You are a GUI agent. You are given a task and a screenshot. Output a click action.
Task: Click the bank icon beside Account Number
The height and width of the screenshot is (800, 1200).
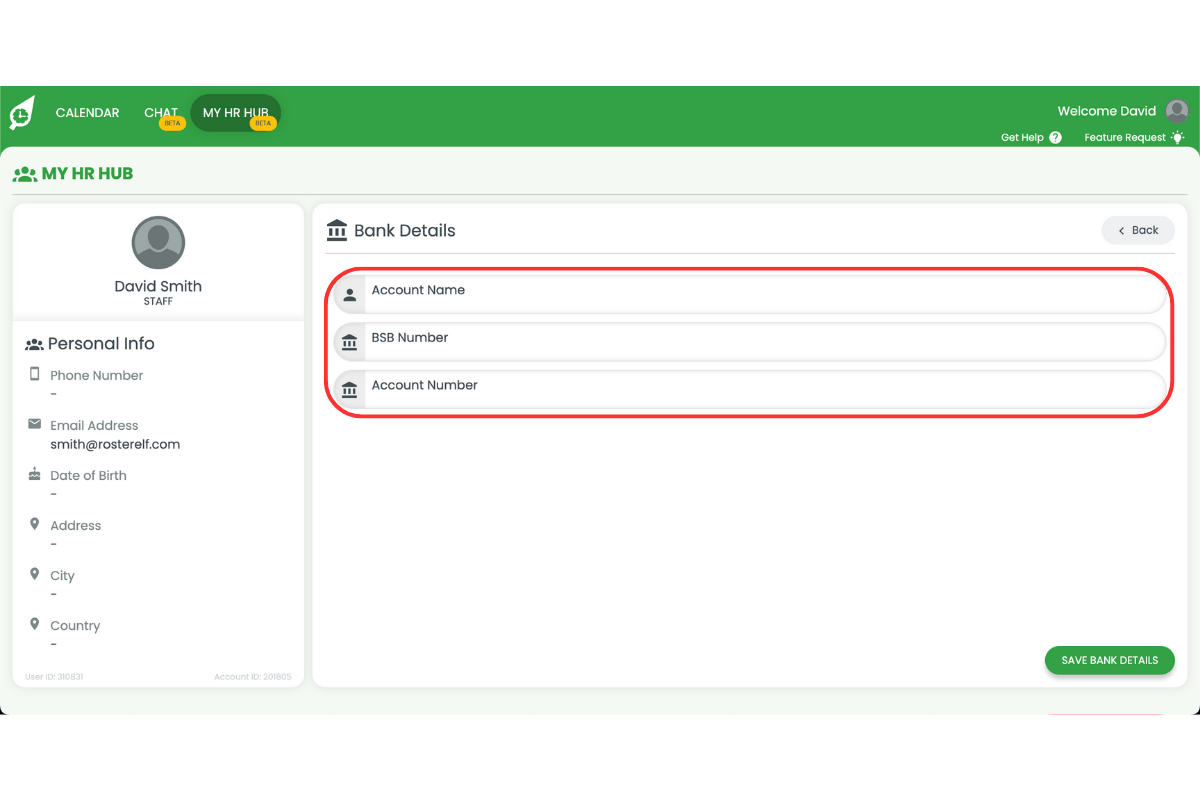click(x=350, y=390)
